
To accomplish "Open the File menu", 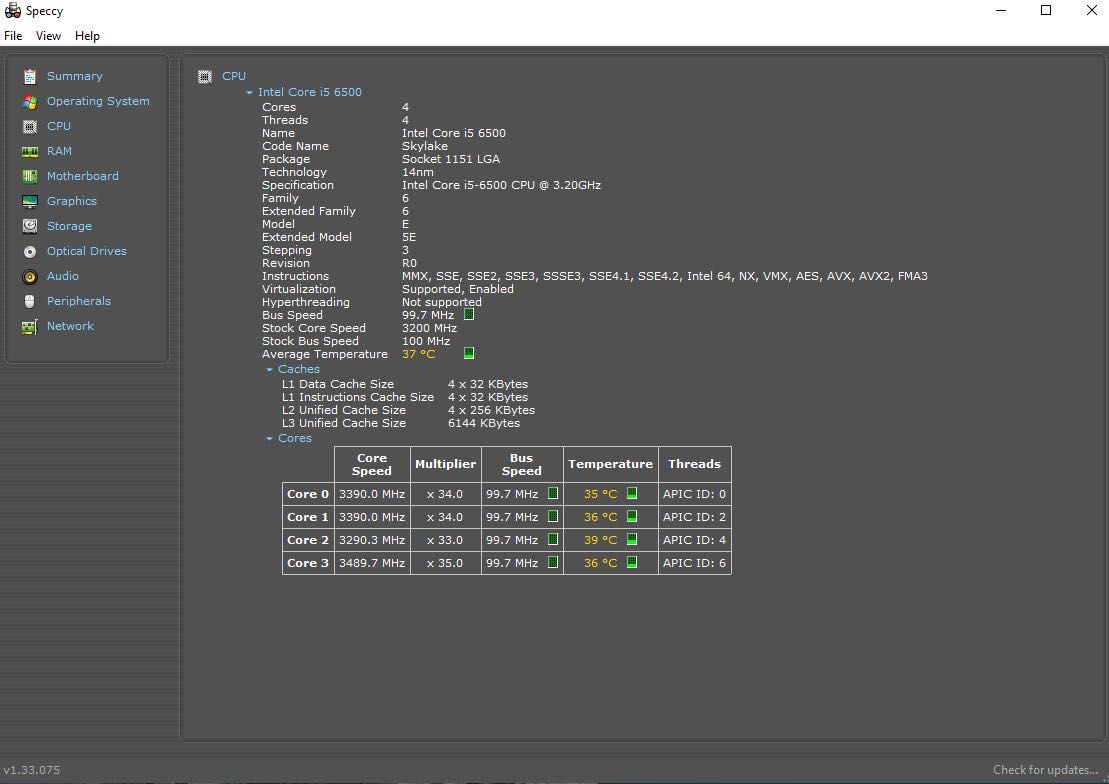I will [x=13, y=35].
